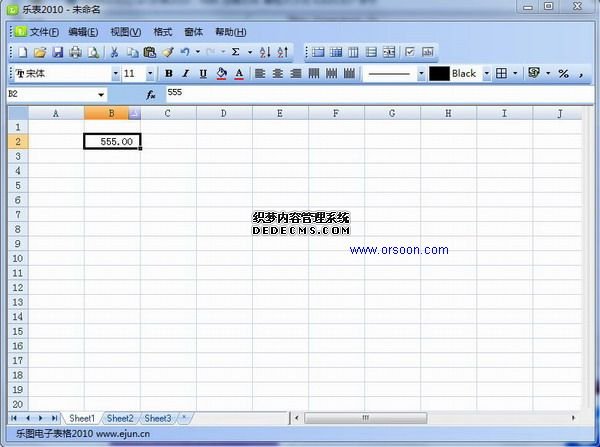600x447 pixels.
Task: Apply the font color A
Action: 239,73
